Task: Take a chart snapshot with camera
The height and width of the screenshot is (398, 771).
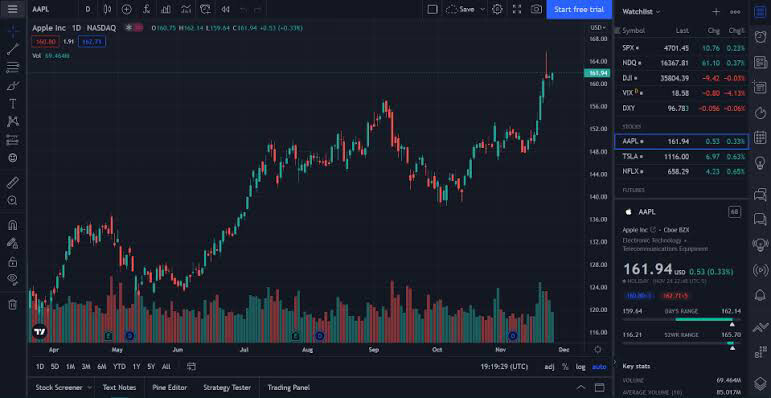Action: [536, 9]
